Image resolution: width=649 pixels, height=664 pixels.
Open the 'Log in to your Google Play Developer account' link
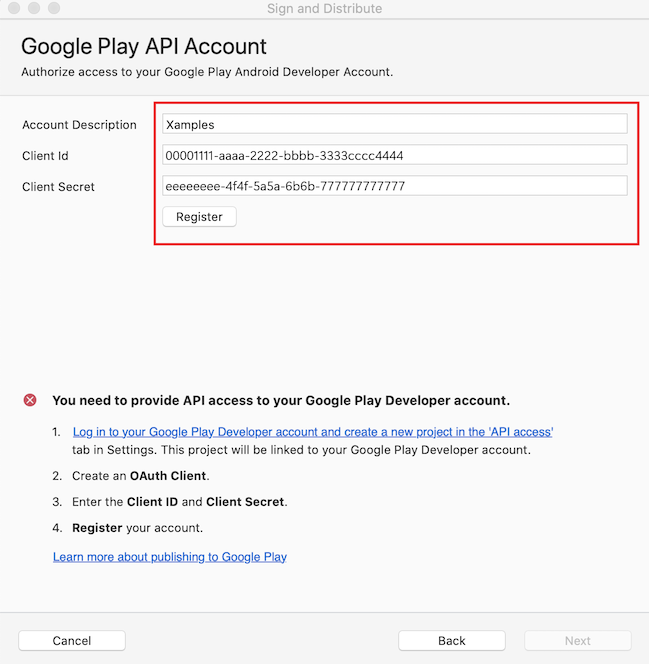pyautogui.click(x=313, y=432)
